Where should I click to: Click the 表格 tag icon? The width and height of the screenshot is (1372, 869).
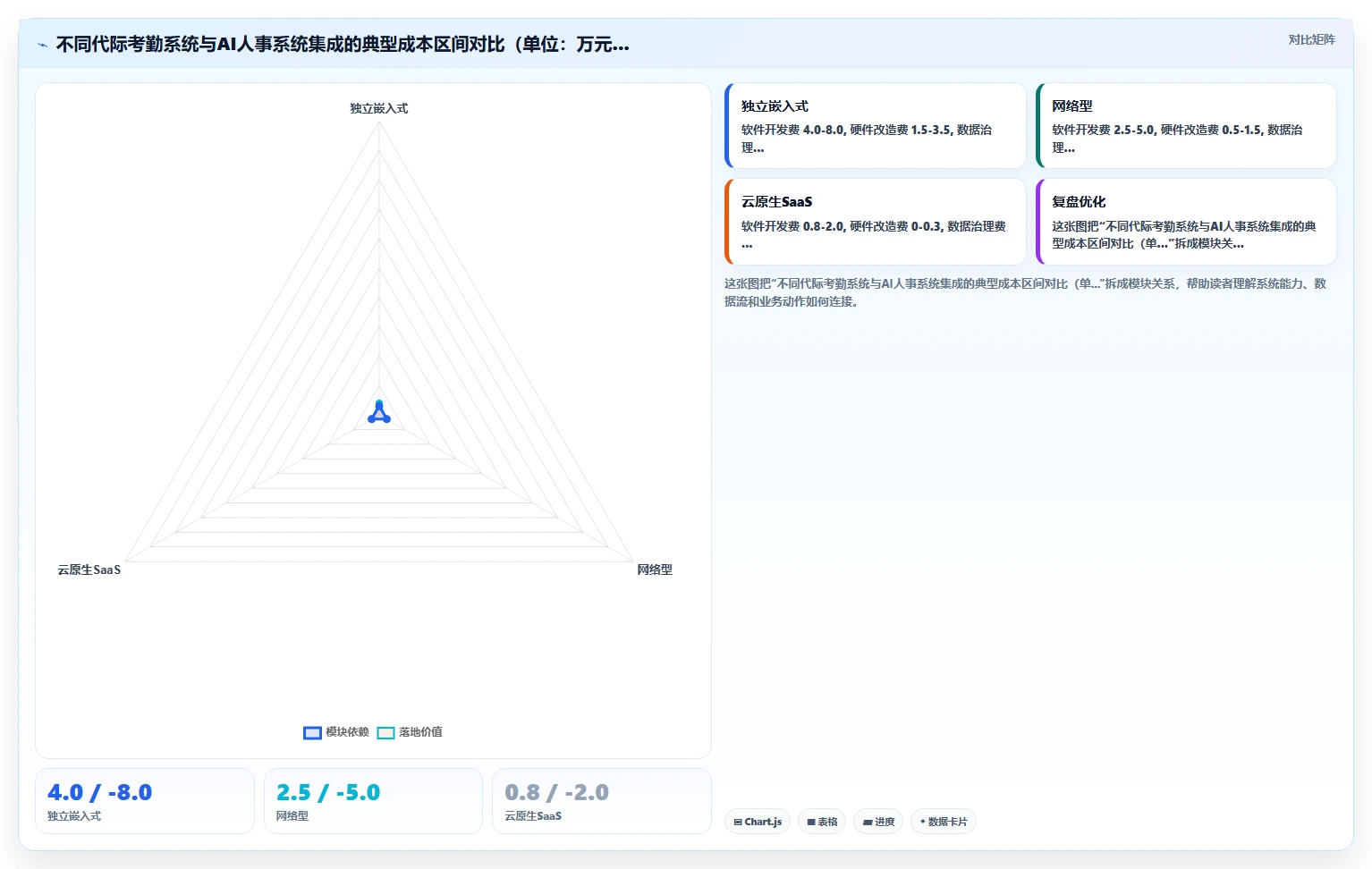(811, 822)
